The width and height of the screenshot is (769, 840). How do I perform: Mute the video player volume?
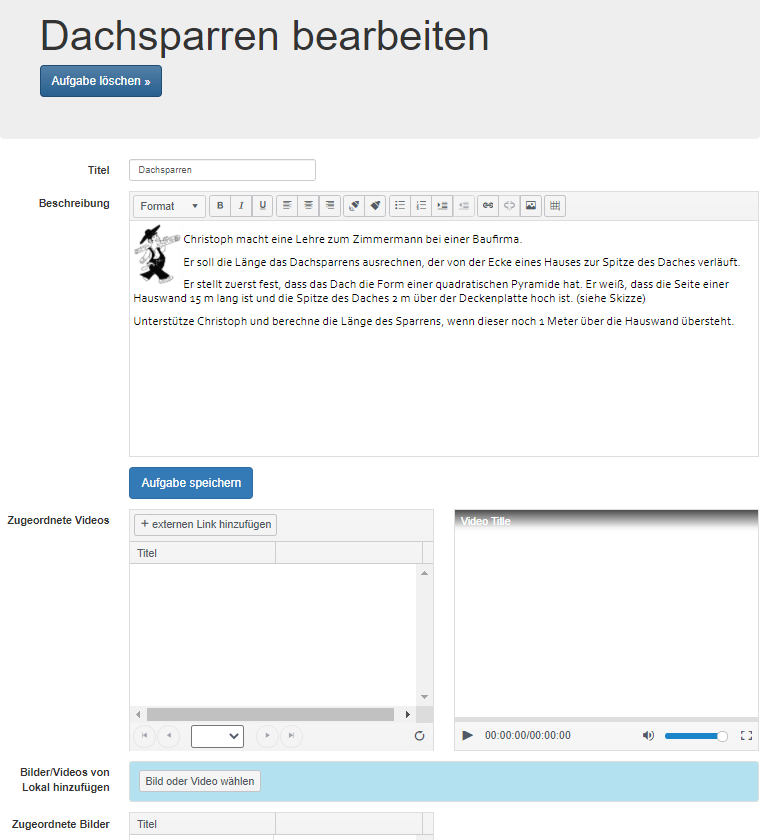tap(648, 735)
